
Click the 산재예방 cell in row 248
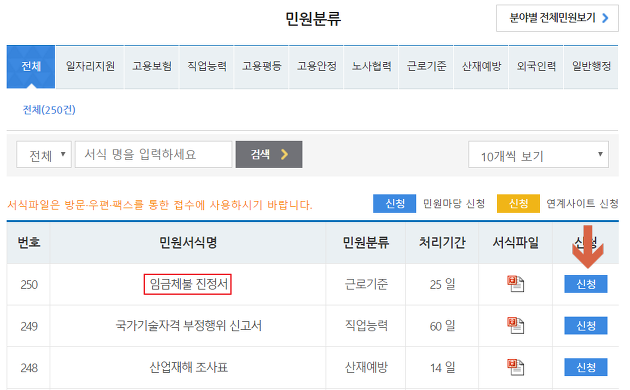366,367
